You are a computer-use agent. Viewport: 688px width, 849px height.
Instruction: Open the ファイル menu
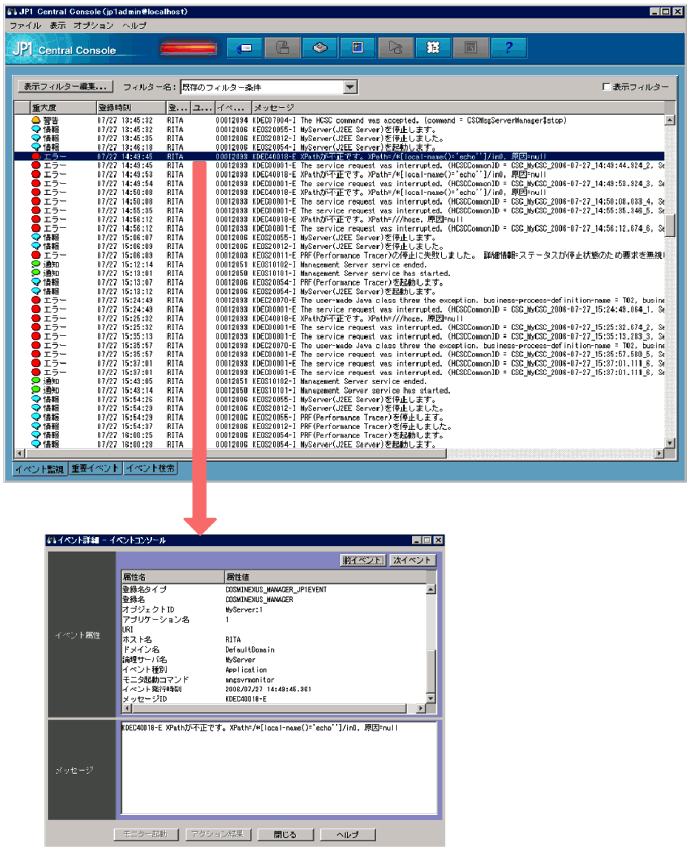tap(25, 25)
